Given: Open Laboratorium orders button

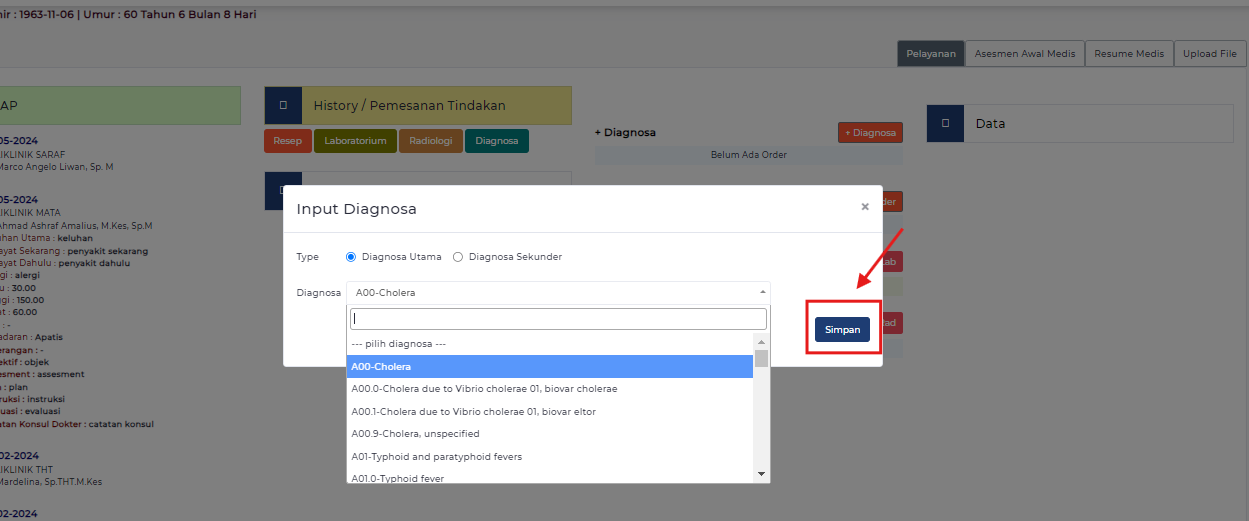Looking at the screenshot, I should (x=355, y=141).
